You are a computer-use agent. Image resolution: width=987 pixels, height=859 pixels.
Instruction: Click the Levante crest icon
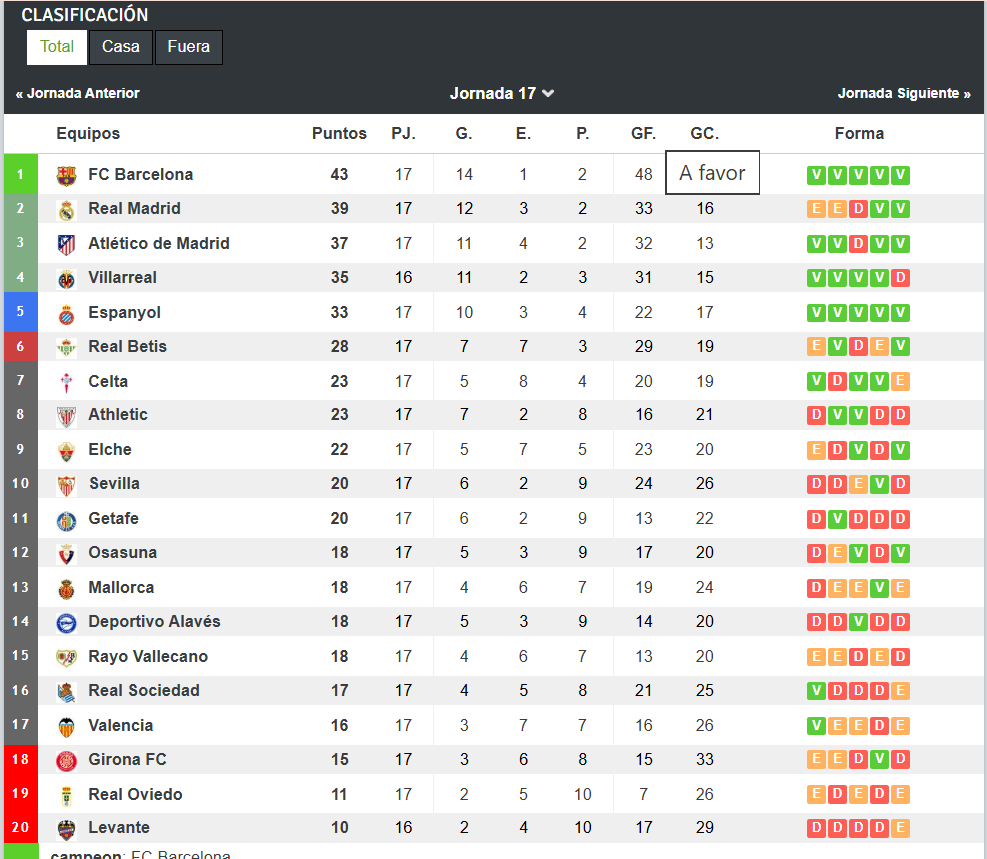[66, 829]
